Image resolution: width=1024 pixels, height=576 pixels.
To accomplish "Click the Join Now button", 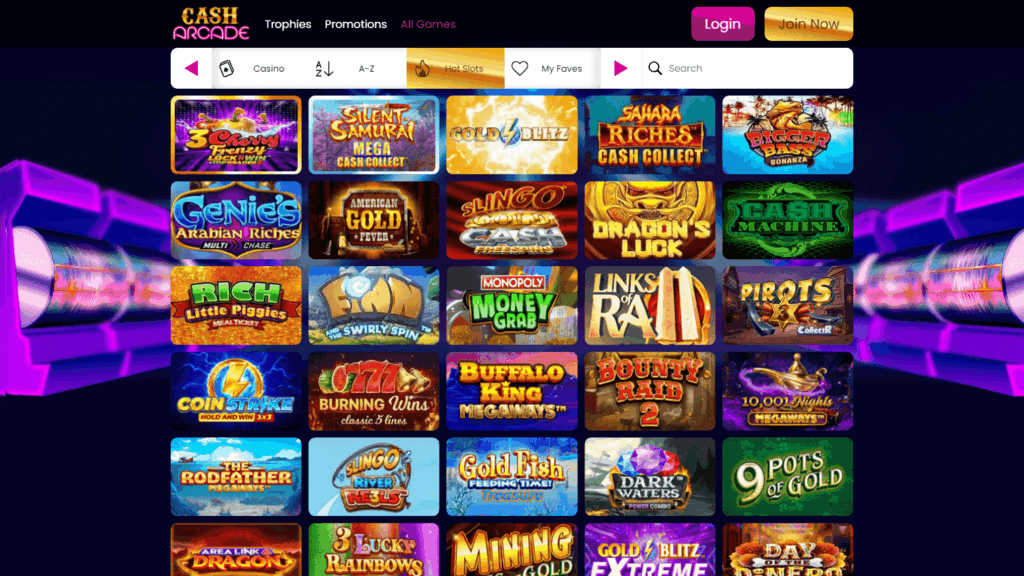I will (808, 24).
